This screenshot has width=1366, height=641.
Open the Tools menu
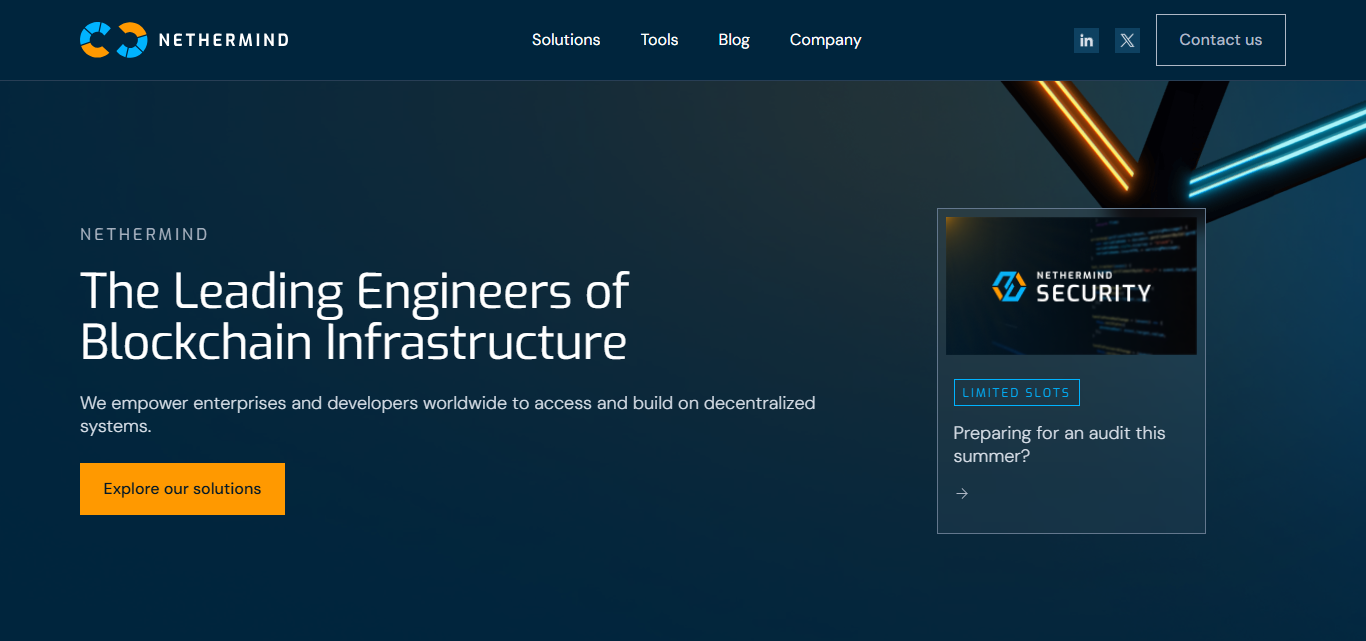659,40
